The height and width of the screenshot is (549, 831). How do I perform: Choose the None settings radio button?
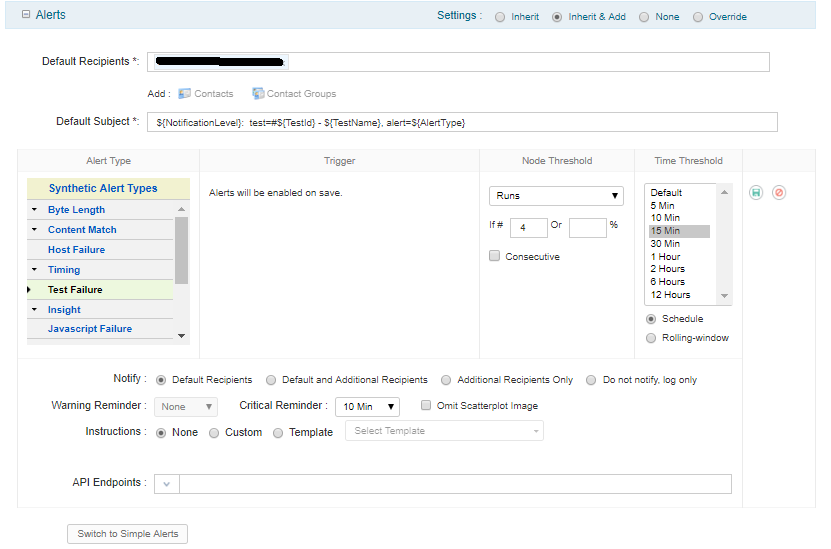pyautogui.click(x=643, y=17)
